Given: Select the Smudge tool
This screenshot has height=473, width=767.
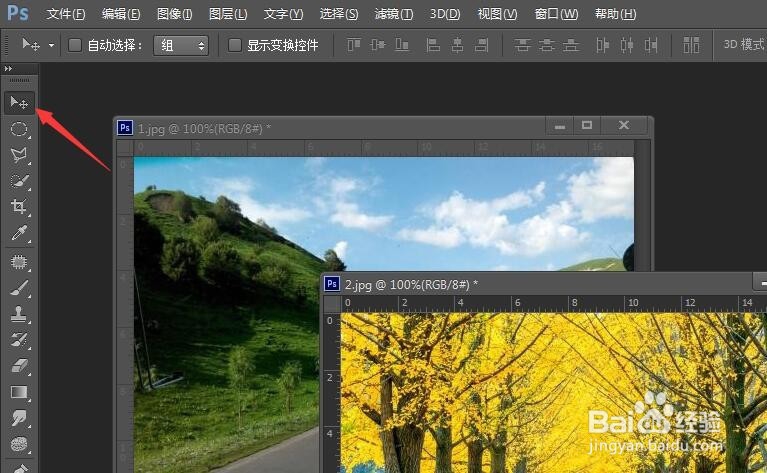Looking at the screenshot, I should (19, 419).
